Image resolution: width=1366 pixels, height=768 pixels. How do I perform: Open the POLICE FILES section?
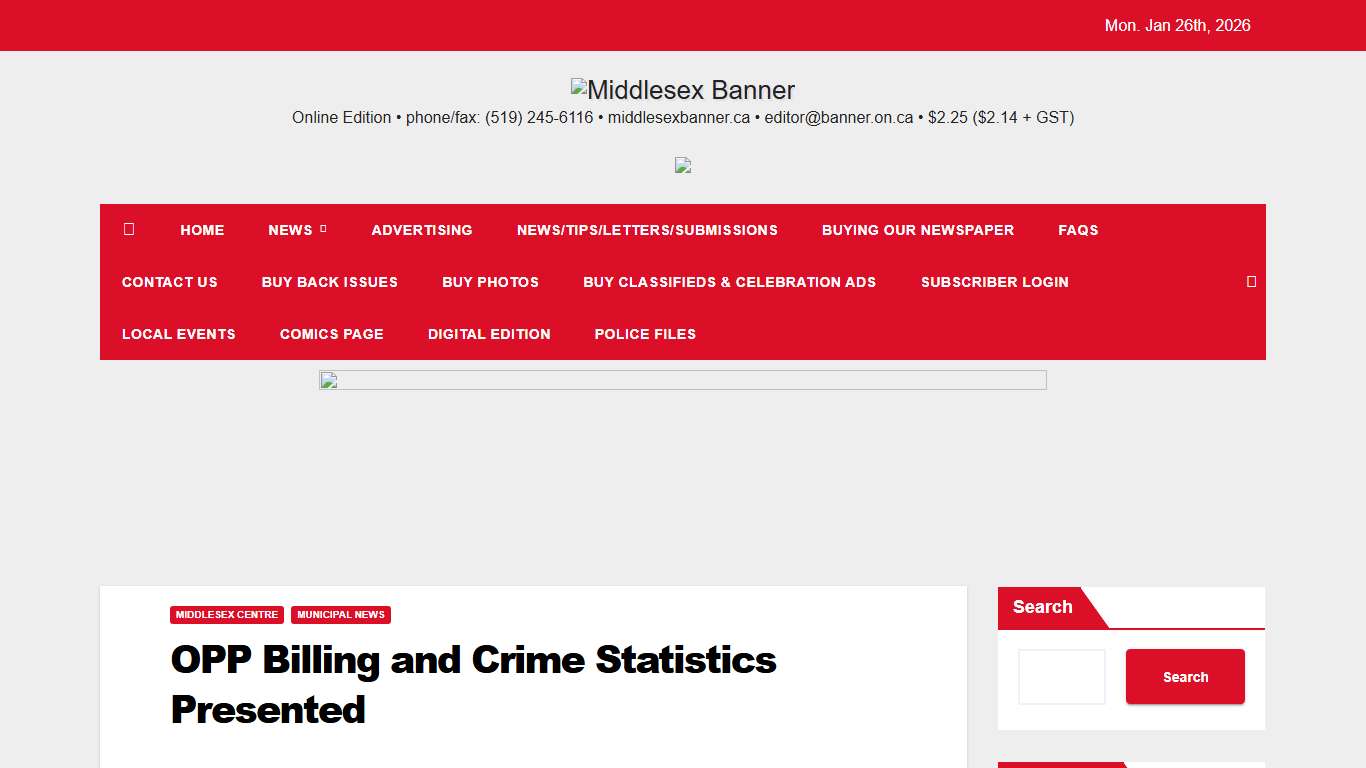coord(645,334)
